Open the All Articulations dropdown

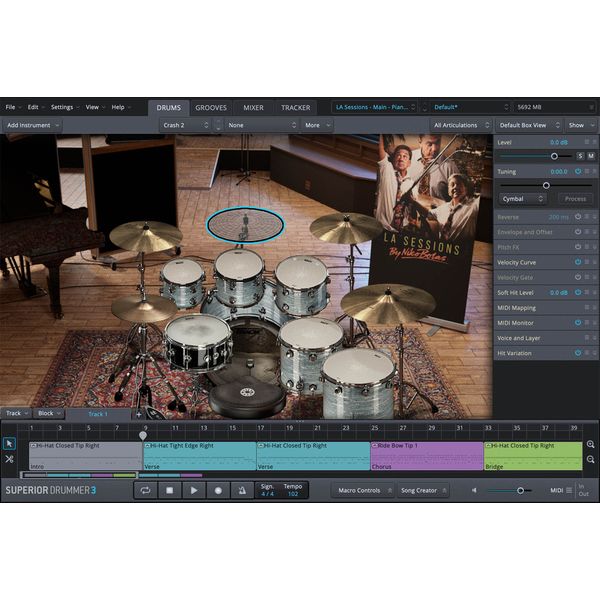click(x=461, y=125)
